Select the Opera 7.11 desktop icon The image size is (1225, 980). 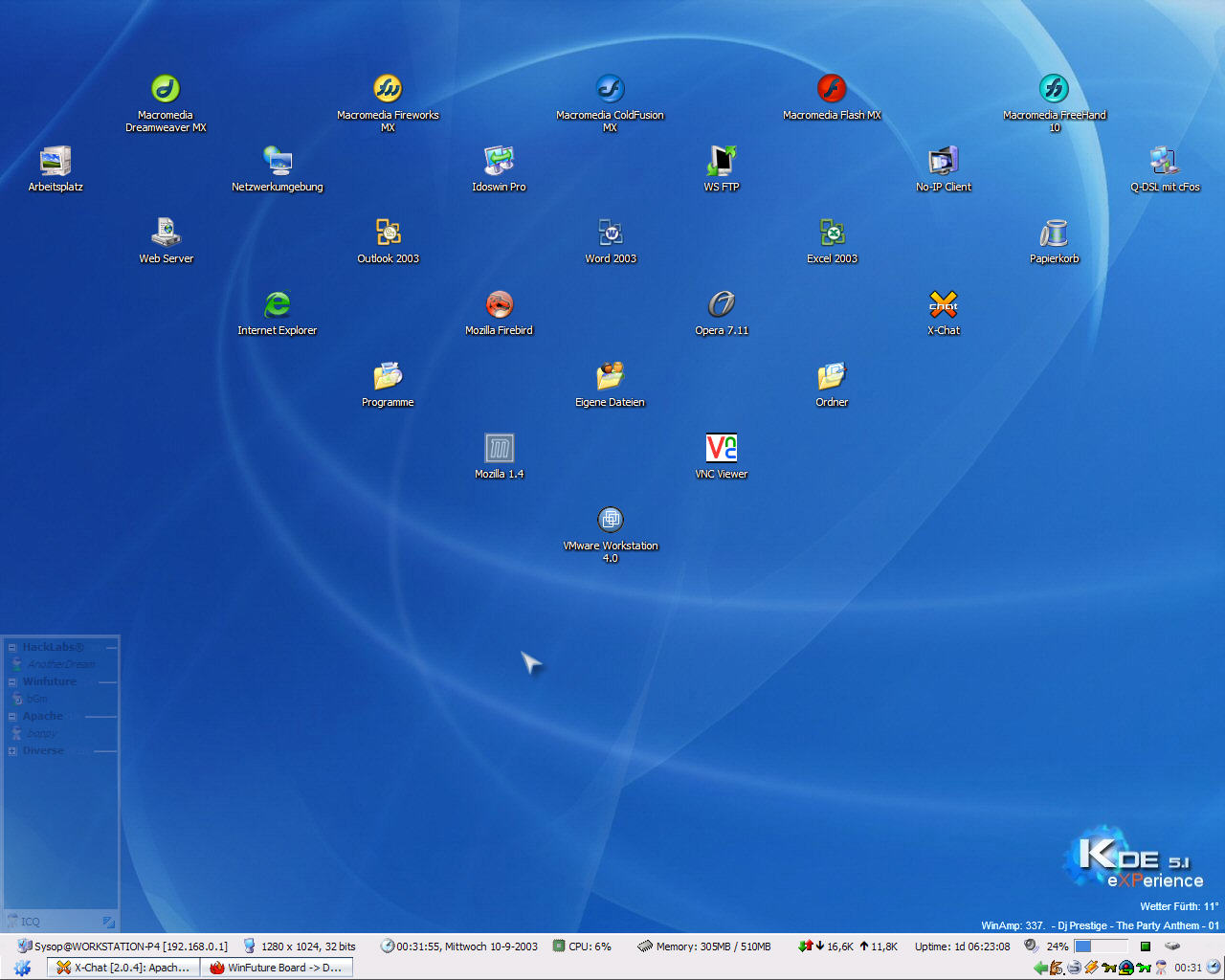coord(722,304)
